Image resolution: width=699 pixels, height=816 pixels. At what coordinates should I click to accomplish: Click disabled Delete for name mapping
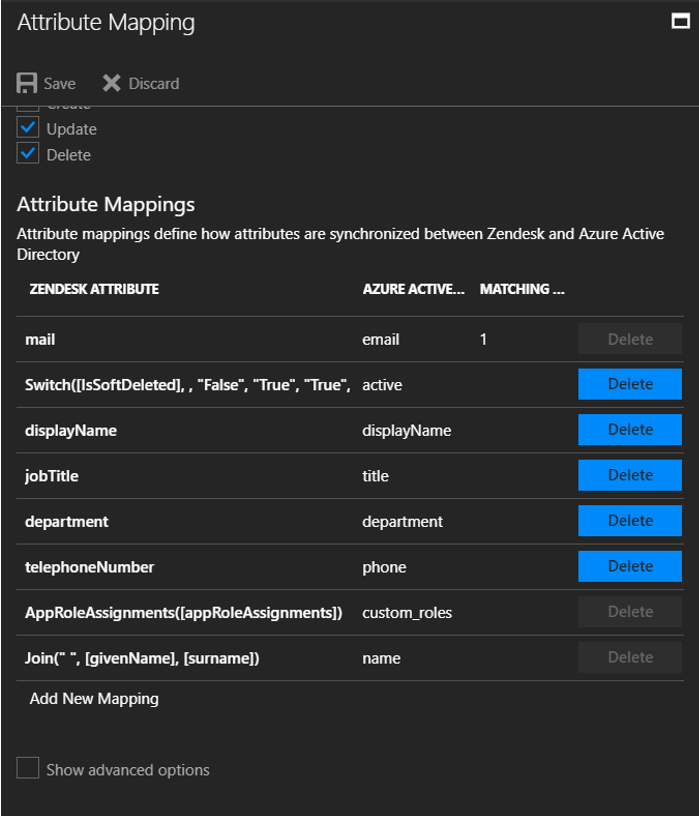tap(630, 657)
